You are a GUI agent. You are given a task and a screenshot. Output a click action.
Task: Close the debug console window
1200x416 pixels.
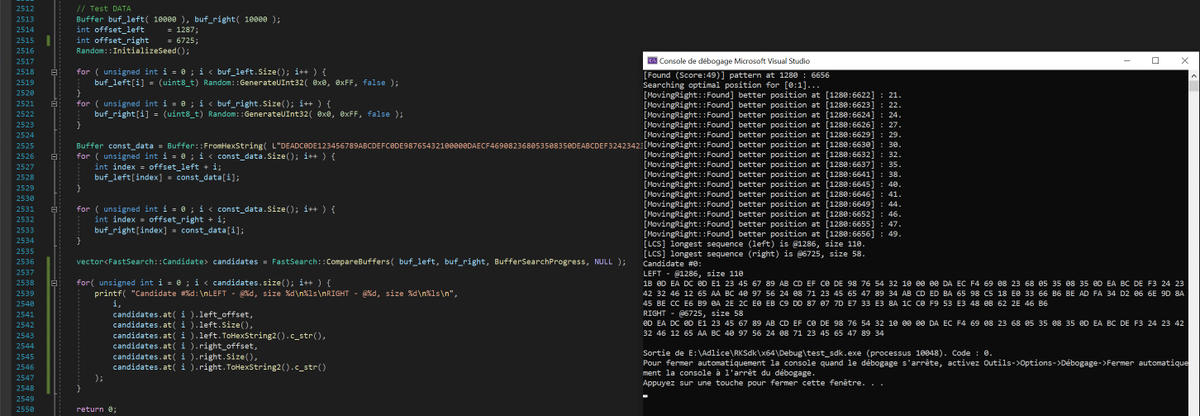tap(1186, 61)
